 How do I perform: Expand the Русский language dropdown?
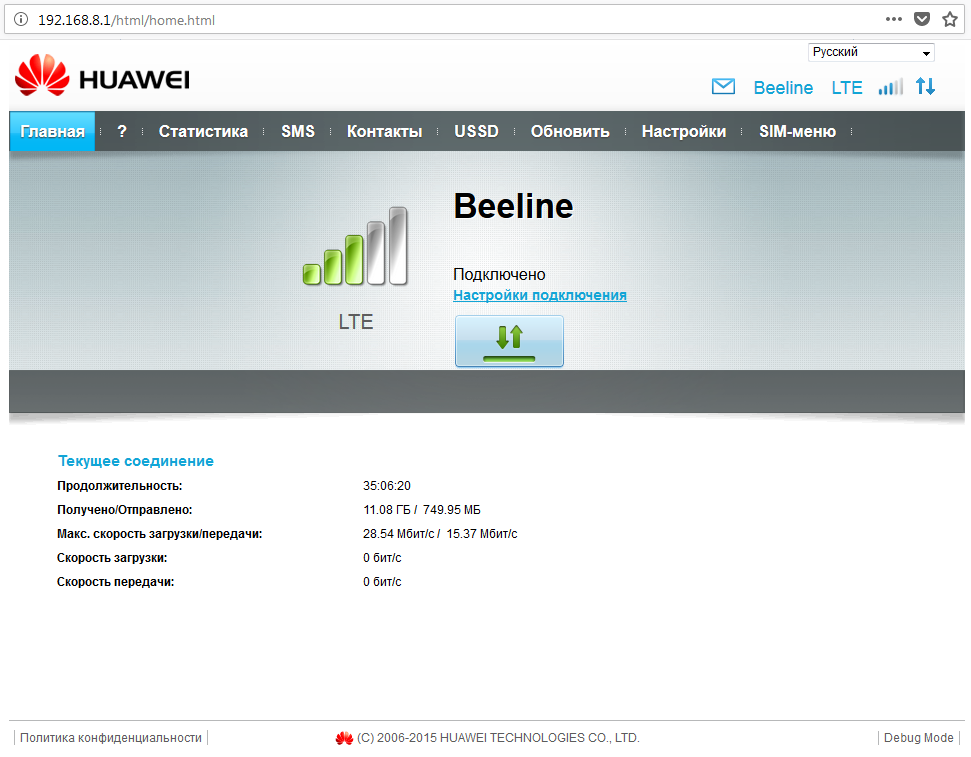pos(870,52)
